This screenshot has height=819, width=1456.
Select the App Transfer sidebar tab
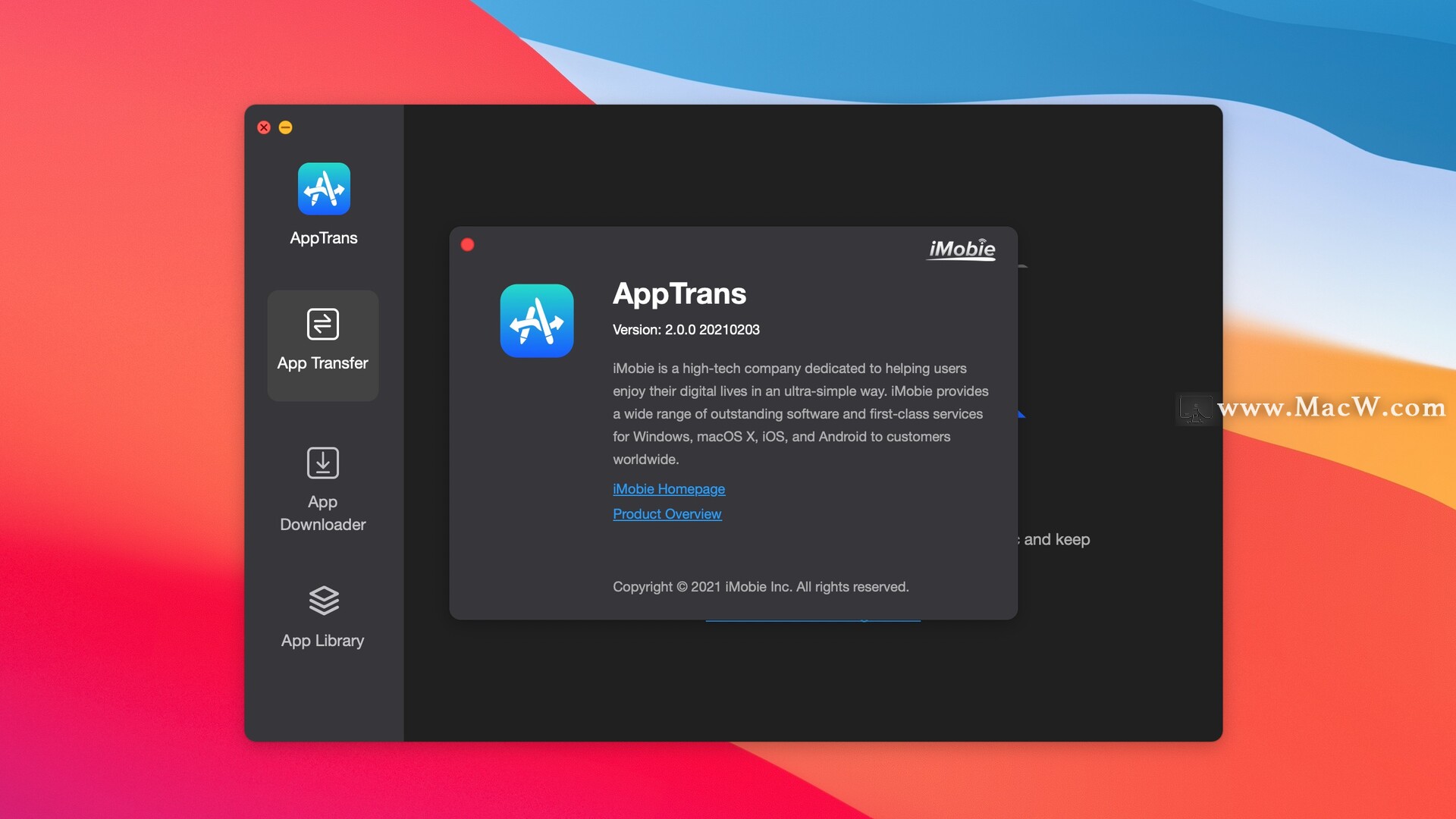click(x=323, y=346)
